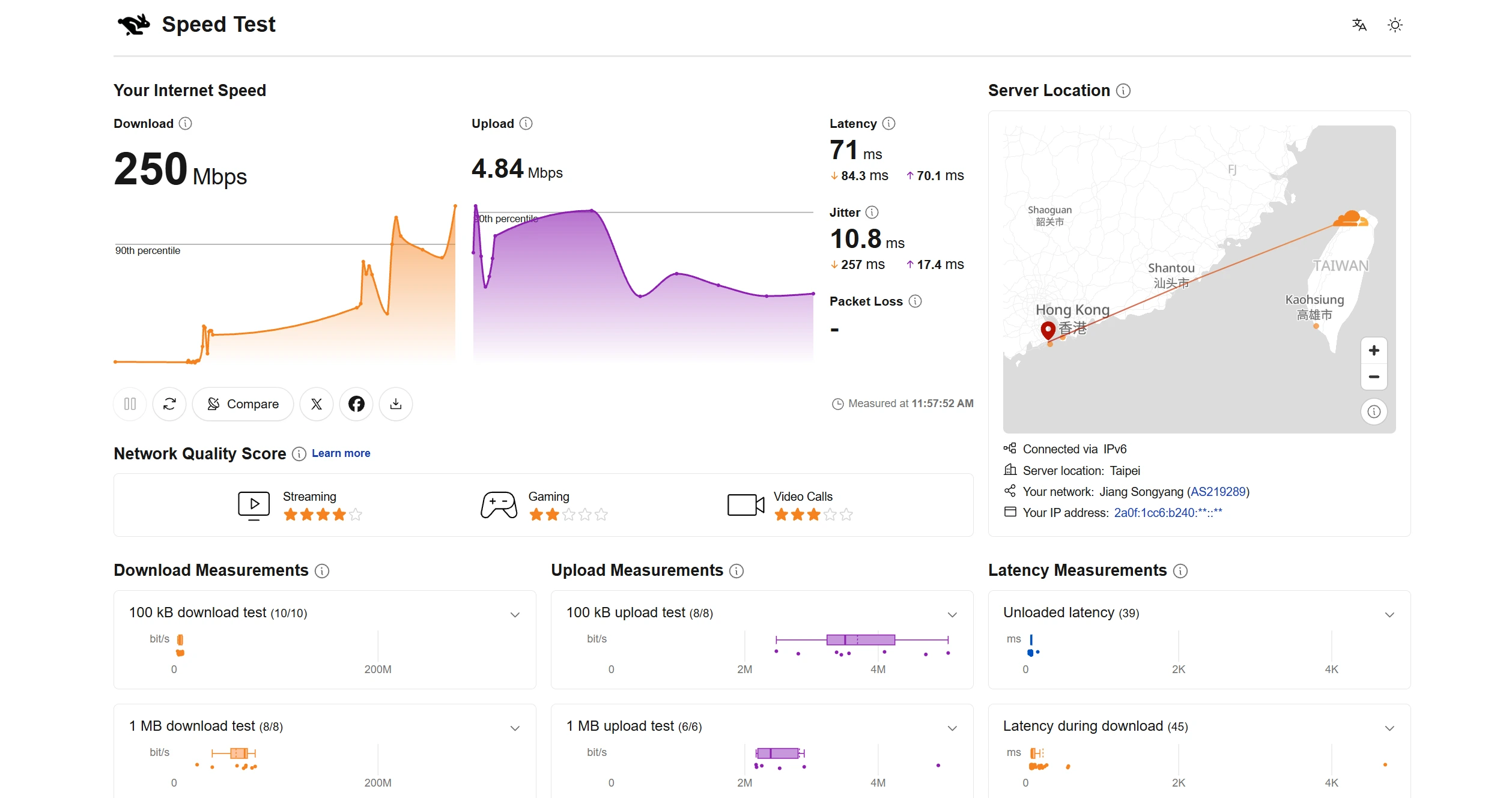The width and height of the screenshot is (1512, 798).
Task: Open the Upload info icon
Action: coord(526,124)
